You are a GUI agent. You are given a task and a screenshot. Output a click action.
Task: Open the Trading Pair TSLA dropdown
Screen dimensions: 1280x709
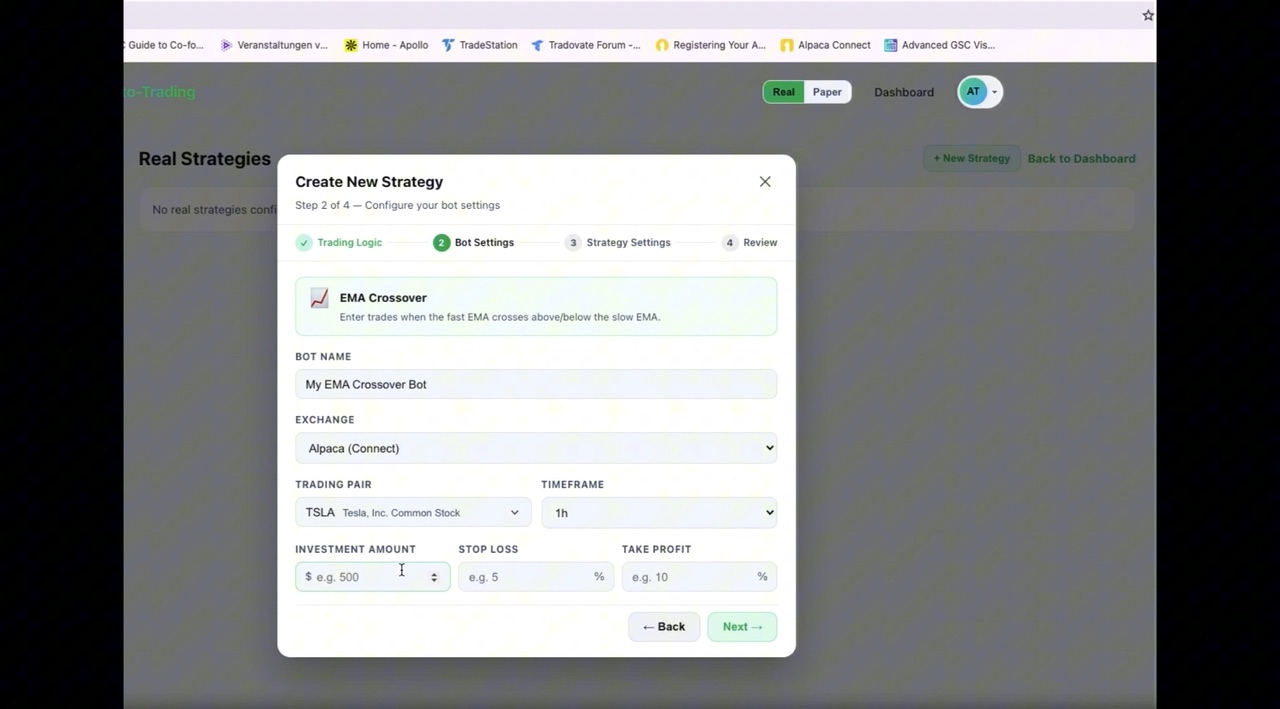[413, 513]
